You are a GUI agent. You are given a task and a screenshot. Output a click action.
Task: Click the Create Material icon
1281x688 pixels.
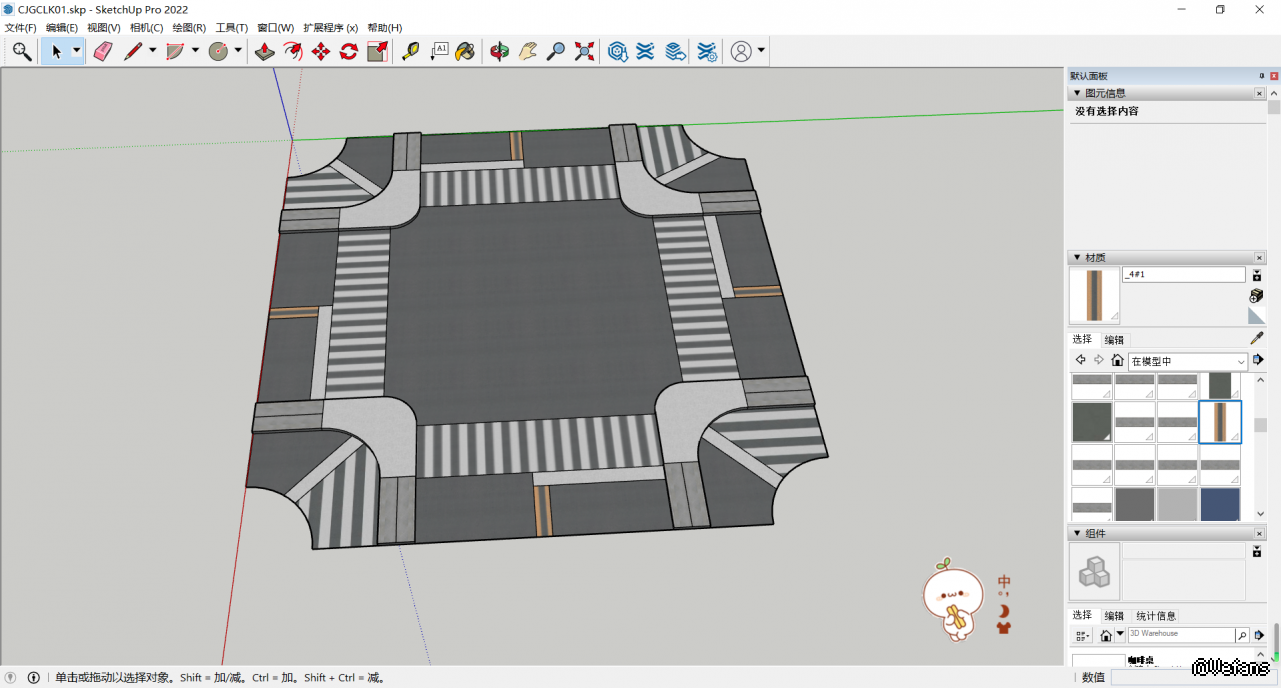pos(1257,295)
